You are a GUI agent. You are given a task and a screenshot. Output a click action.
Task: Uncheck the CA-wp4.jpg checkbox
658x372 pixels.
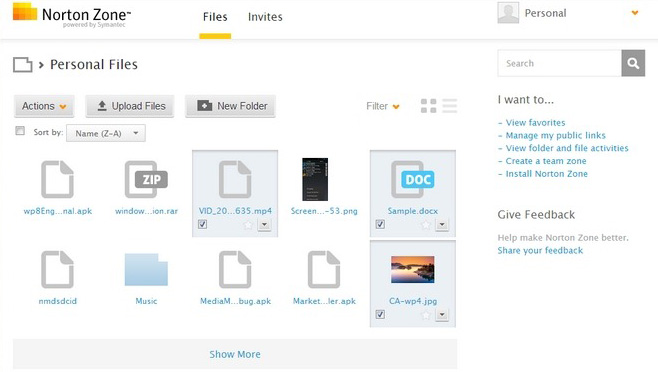click(380, 314)
